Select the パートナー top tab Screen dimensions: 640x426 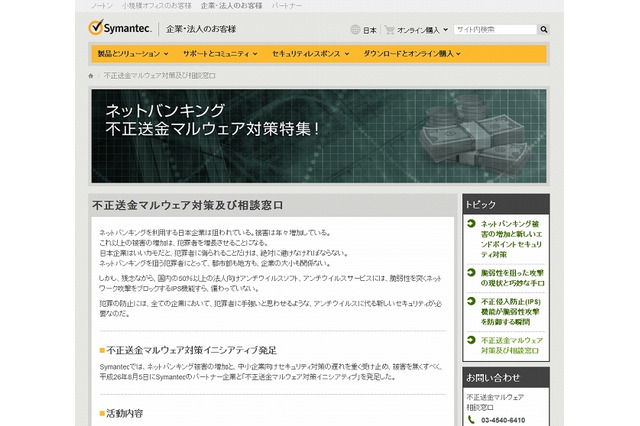(x=287, y=6)
